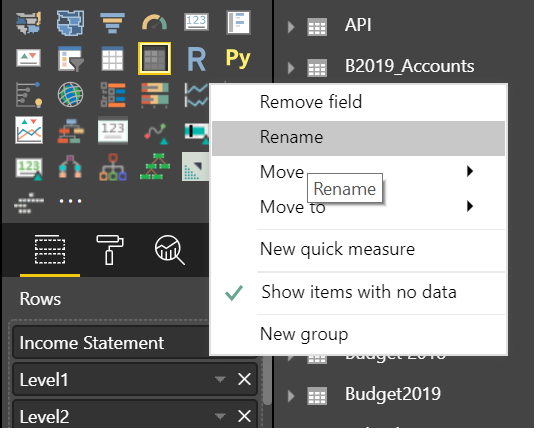Select the B2019_Accounts table name
The height and width of the screenshot is (446, 558).
pyautogui.click(x=410, y=66)
